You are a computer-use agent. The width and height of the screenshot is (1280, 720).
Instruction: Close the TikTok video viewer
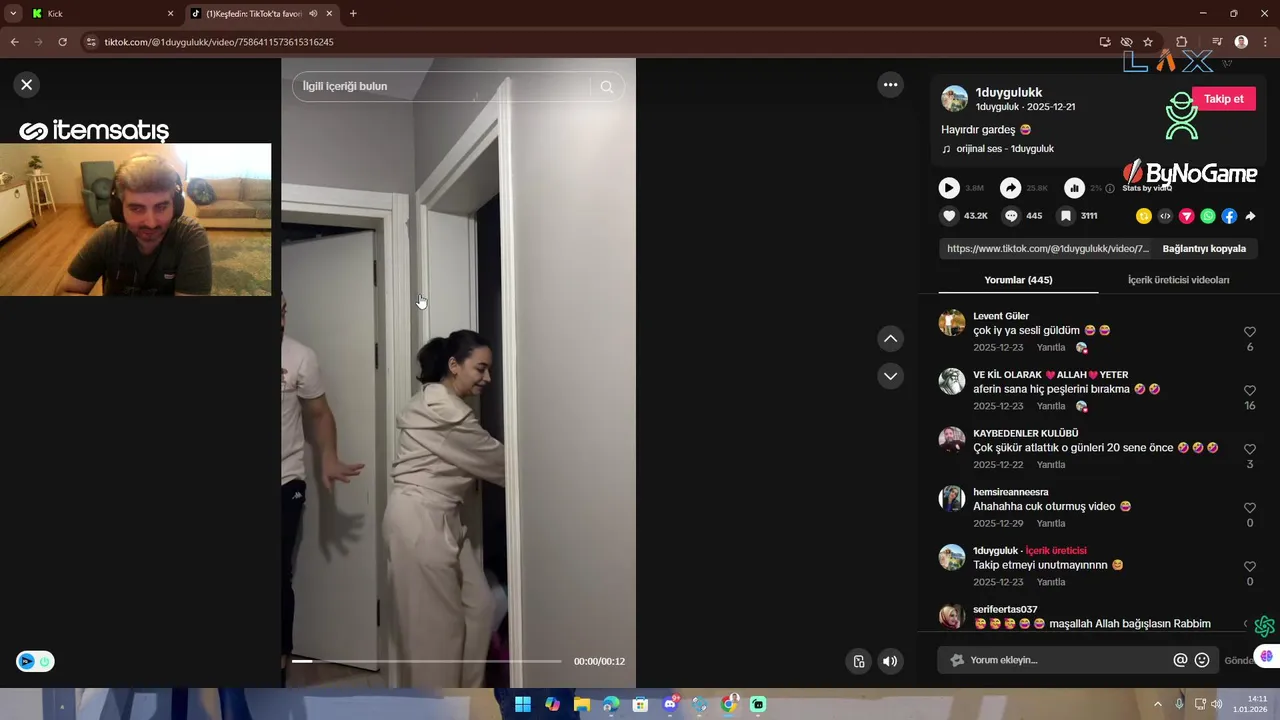(27, 85)
